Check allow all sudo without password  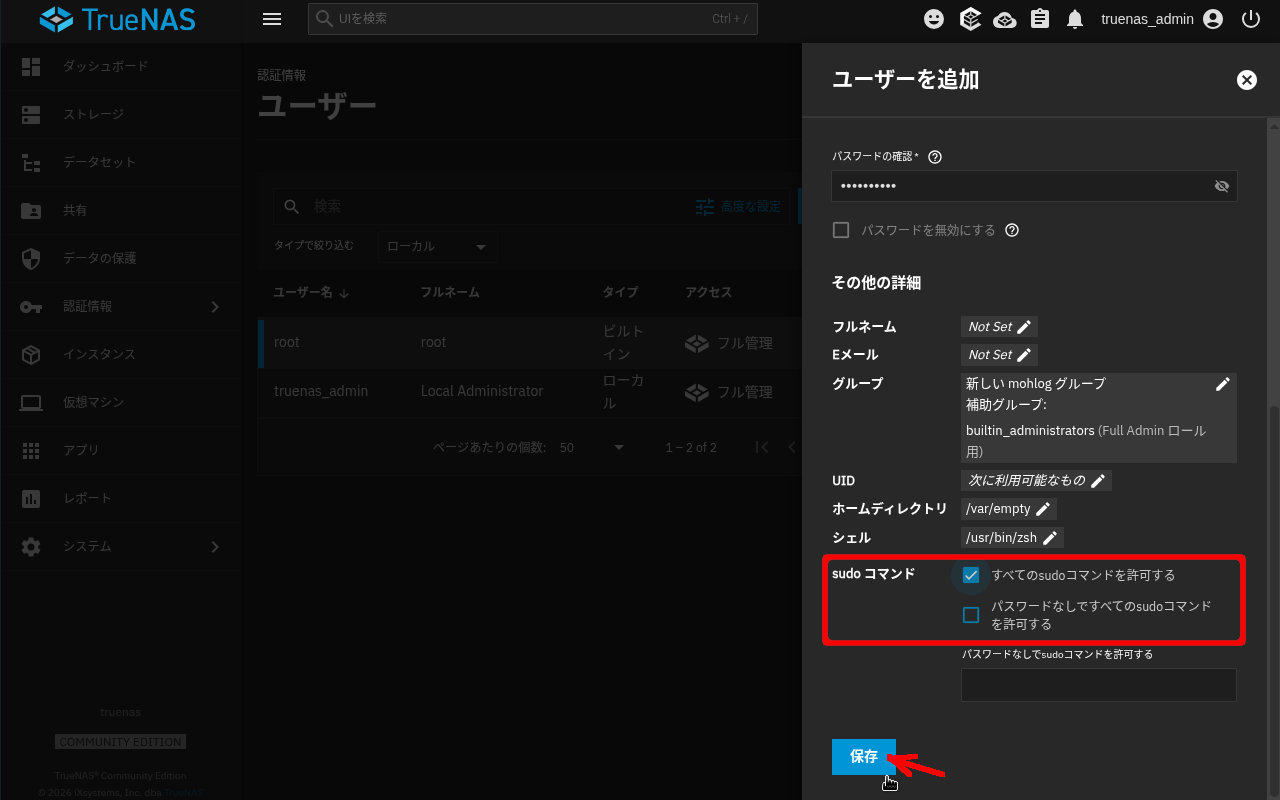pos(971,615)
